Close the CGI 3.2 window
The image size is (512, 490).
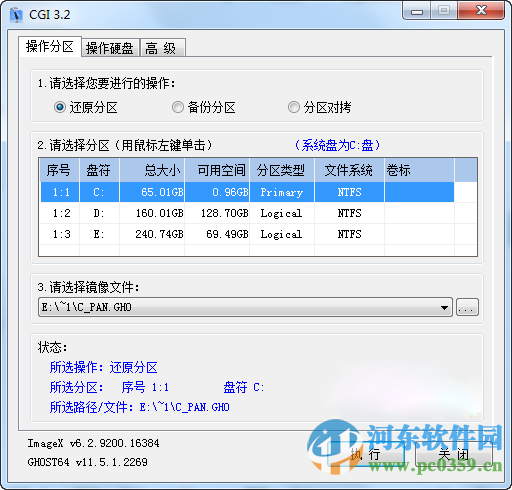point(481,11)
